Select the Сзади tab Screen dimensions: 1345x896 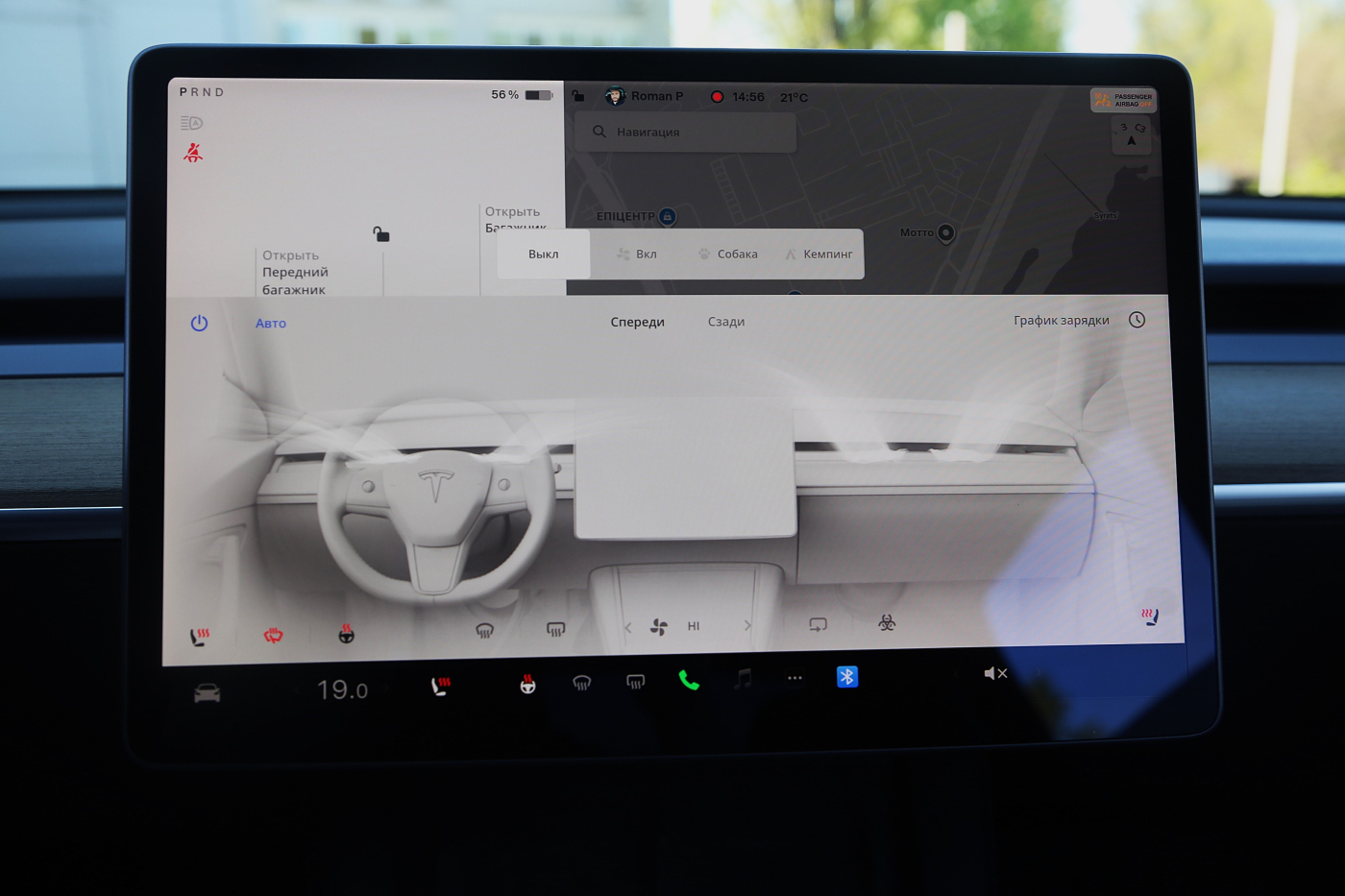(x=726, y=322)
